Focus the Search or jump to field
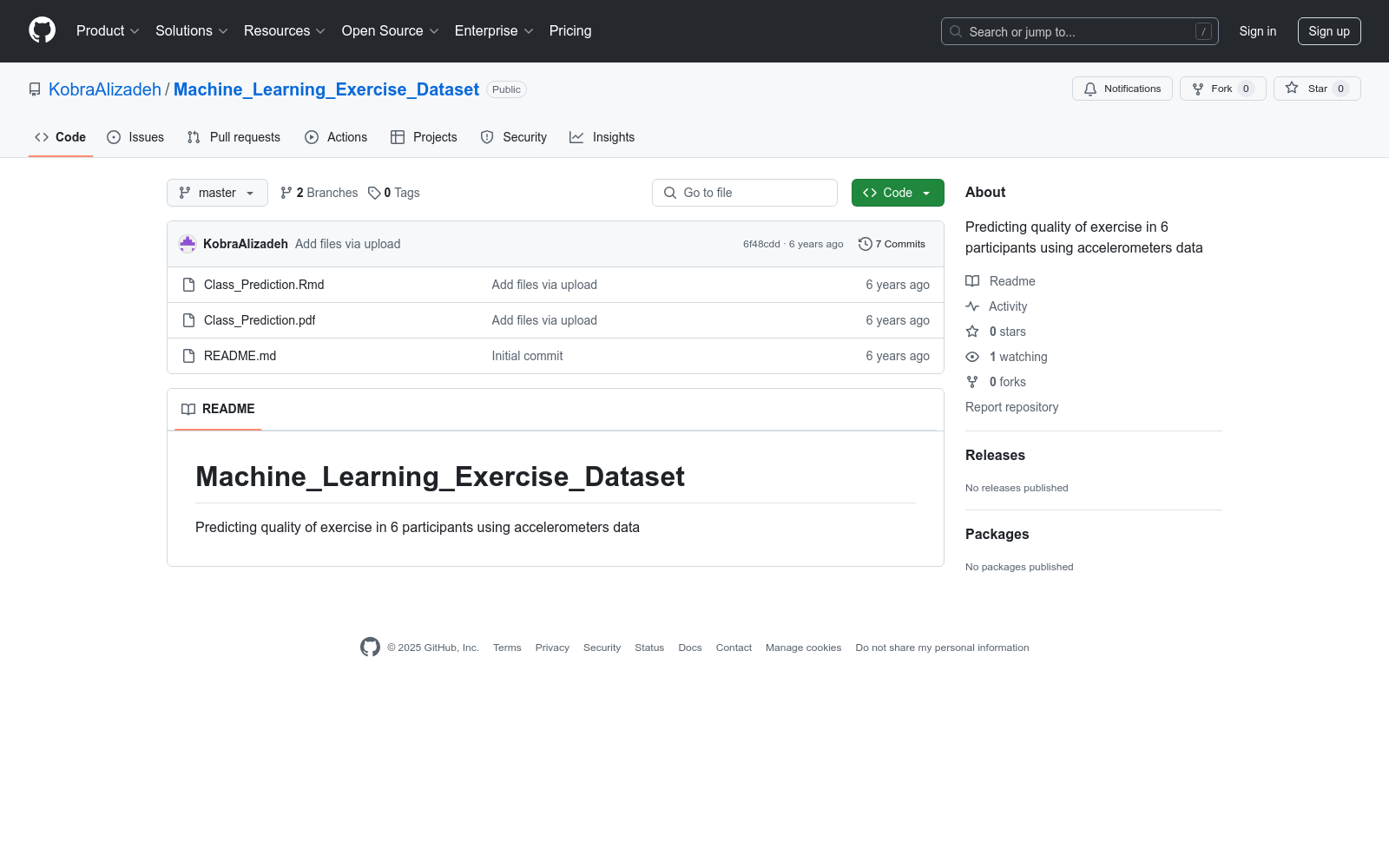The width and height of the screenshot is (1389, 868). (x=1080, y=31)
